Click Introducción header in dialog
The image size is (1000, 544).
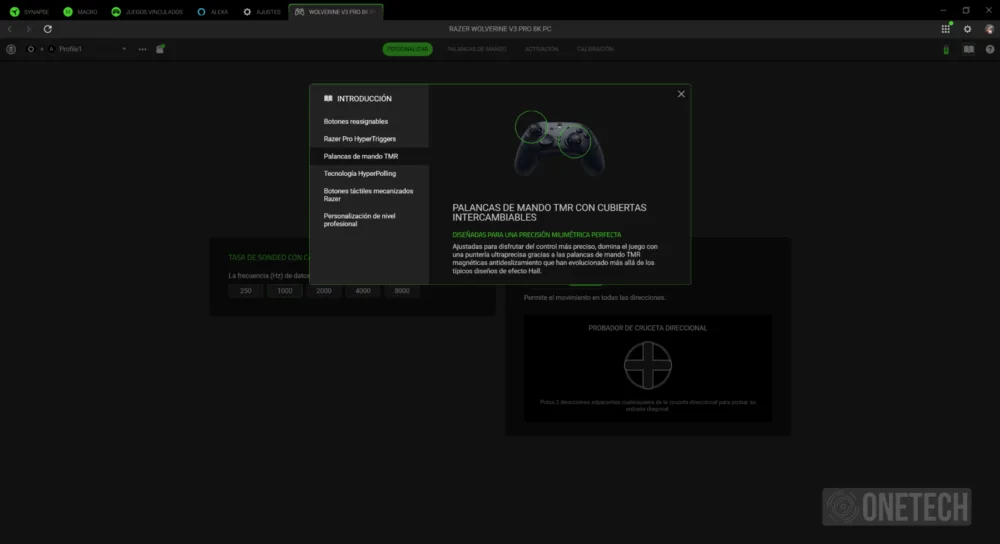pos(358,99)
